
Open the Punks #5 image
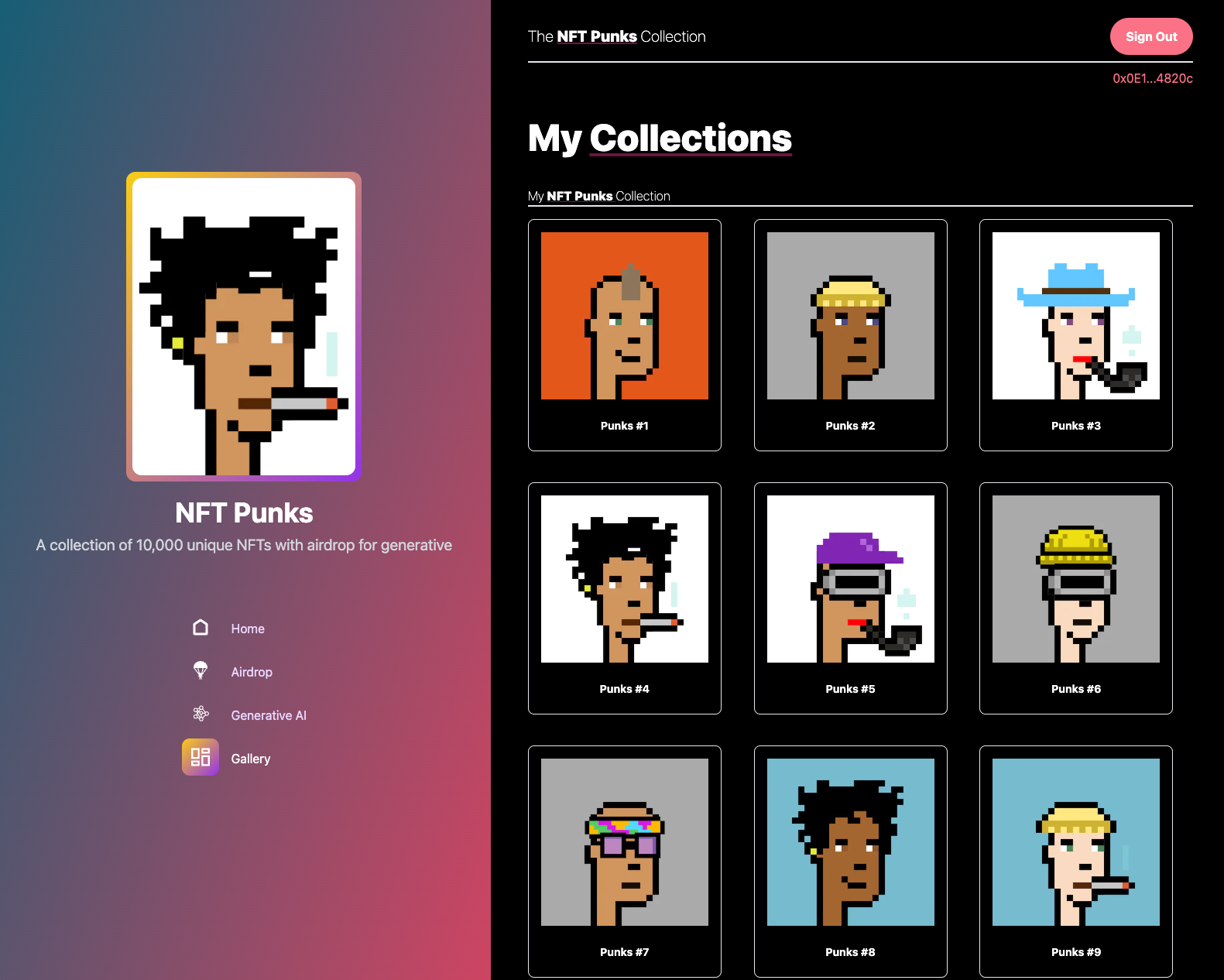(851, 579)
